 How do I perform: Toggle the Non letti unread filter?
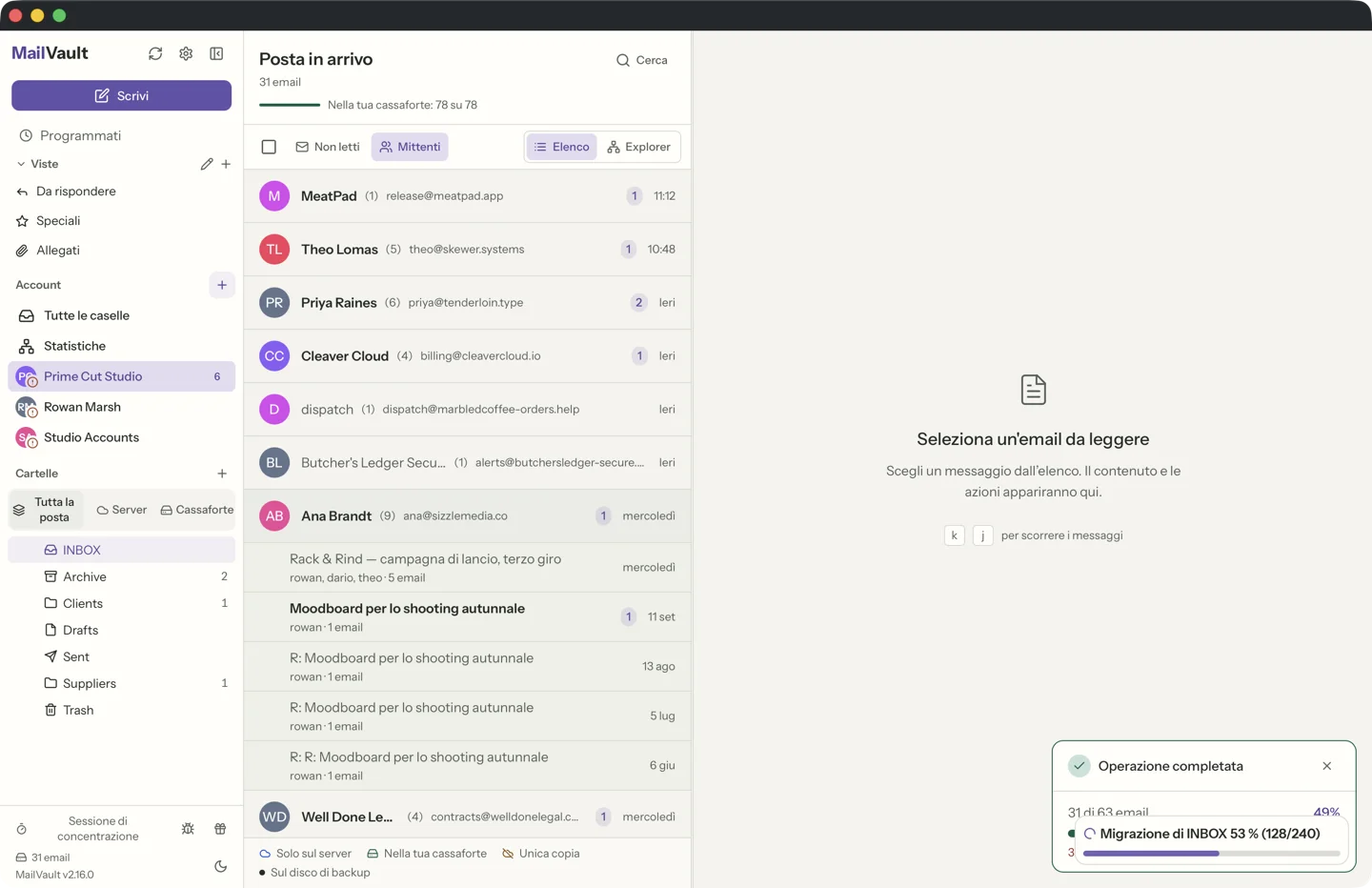click(328, 147)
